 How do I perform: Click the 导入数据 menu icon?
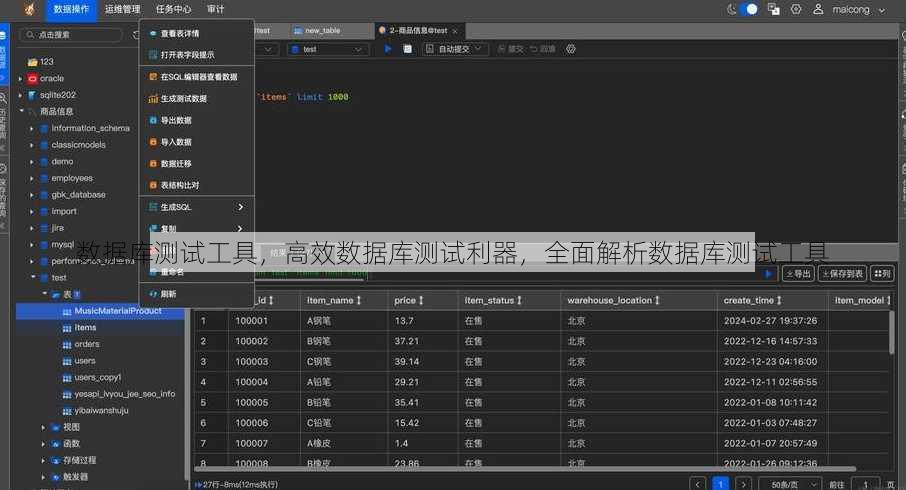click(x=153, y=142)
